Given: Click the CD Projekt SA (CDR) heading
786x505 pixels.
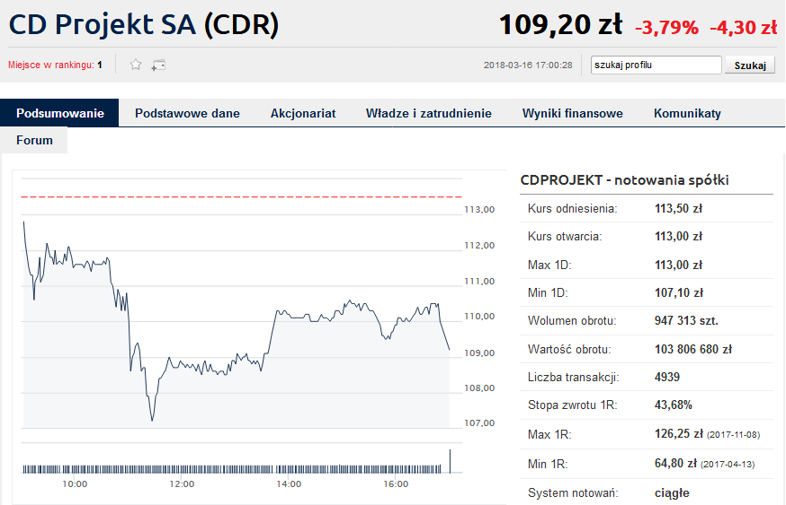Looking at the screenshot, I should 144,24.
